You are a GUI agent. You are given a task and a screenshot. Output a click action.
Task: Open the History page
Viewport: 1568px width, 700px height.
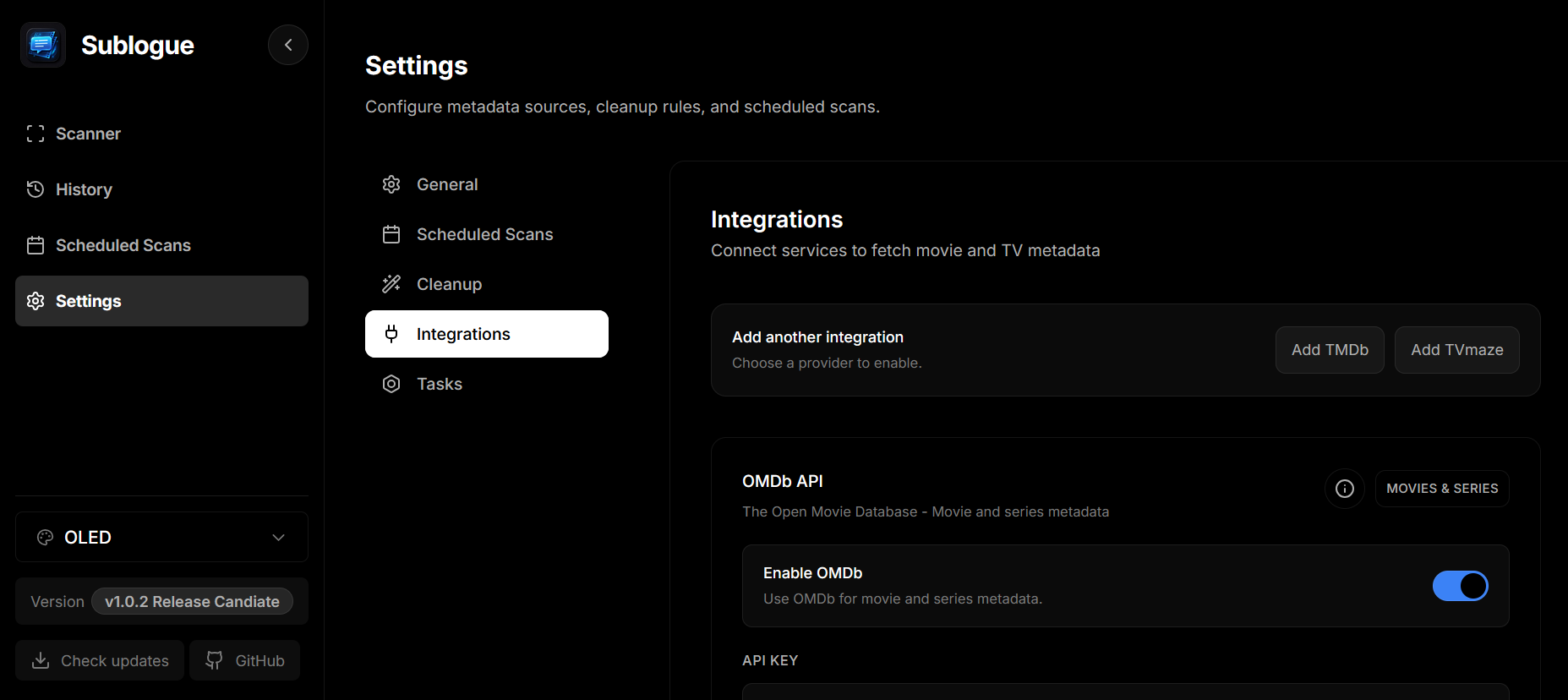click(161, 189)
